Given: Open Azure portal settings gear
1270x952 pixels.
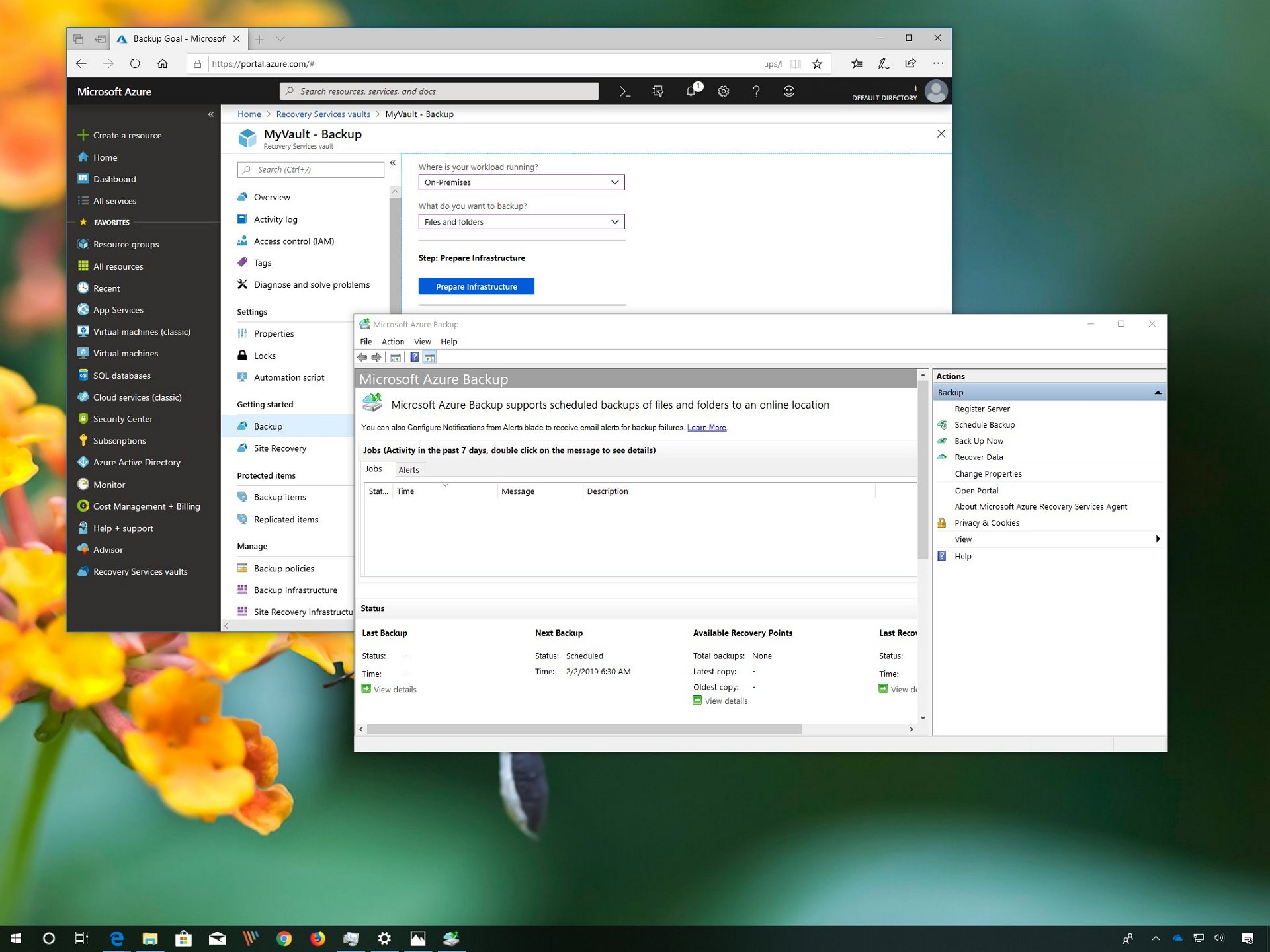Looking at the screenshot, I should pos(723,91).
